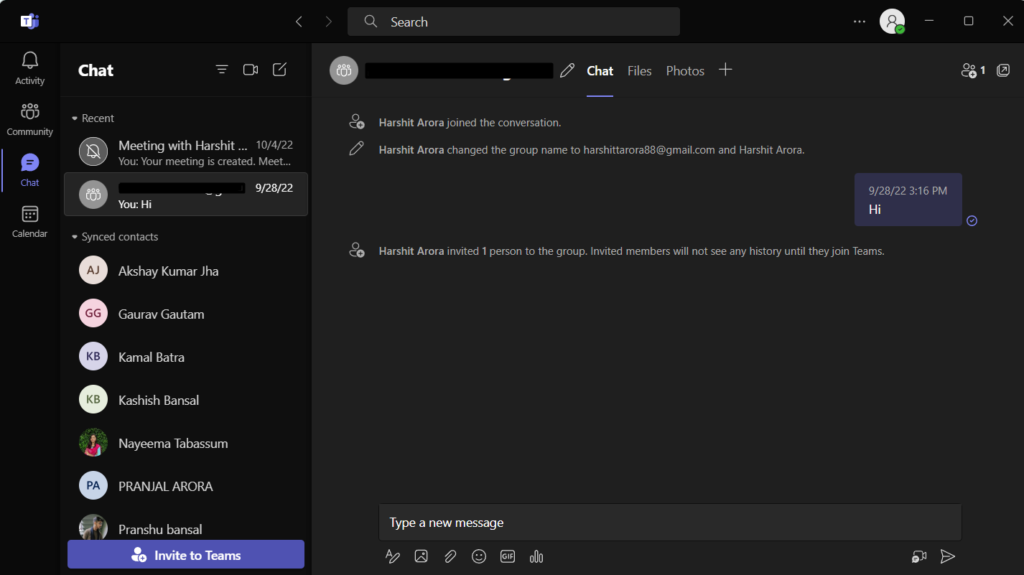Viewport: 1024px width, 575px height.
Task: Click the filter chats icon
Action: (222, 70)
